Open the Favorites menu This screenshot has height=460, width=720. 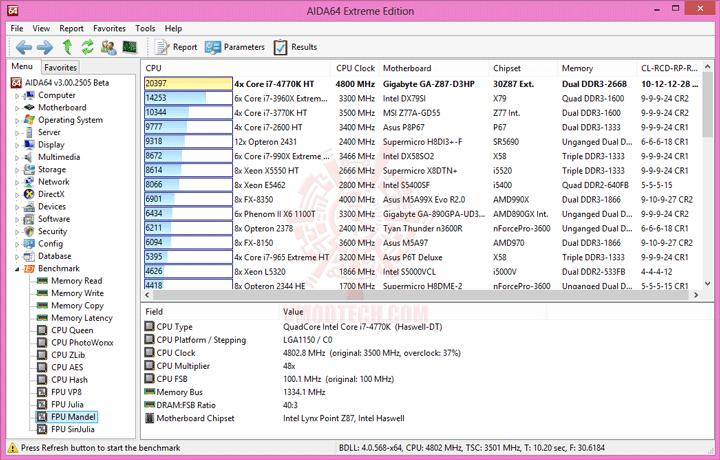click(109, 28)
